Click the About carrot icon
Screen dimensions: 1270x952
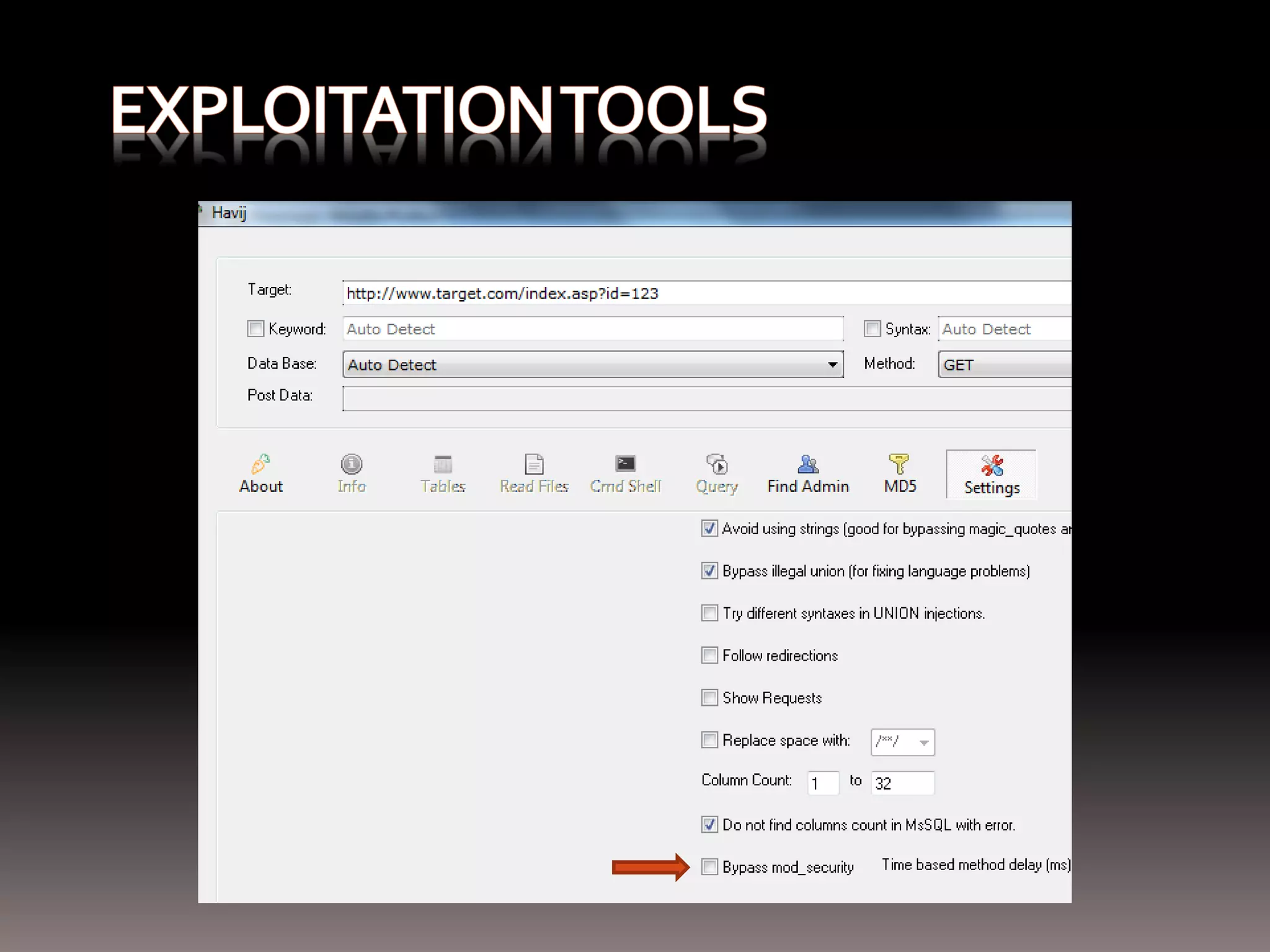[261, 464]
